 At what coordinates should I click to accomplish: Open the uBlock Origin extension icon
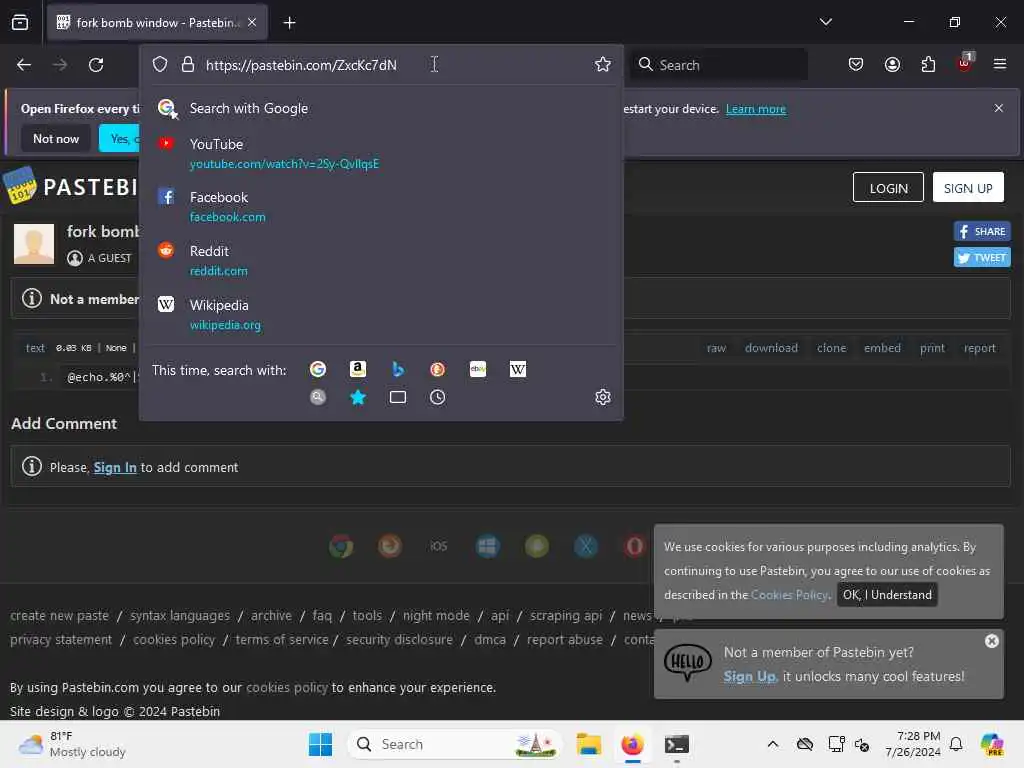965,63
